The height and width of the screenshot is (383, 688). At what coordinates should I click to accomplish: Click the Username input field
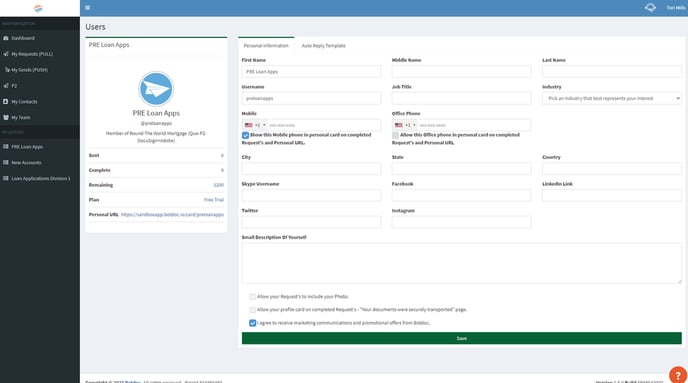tap(311, 98)
